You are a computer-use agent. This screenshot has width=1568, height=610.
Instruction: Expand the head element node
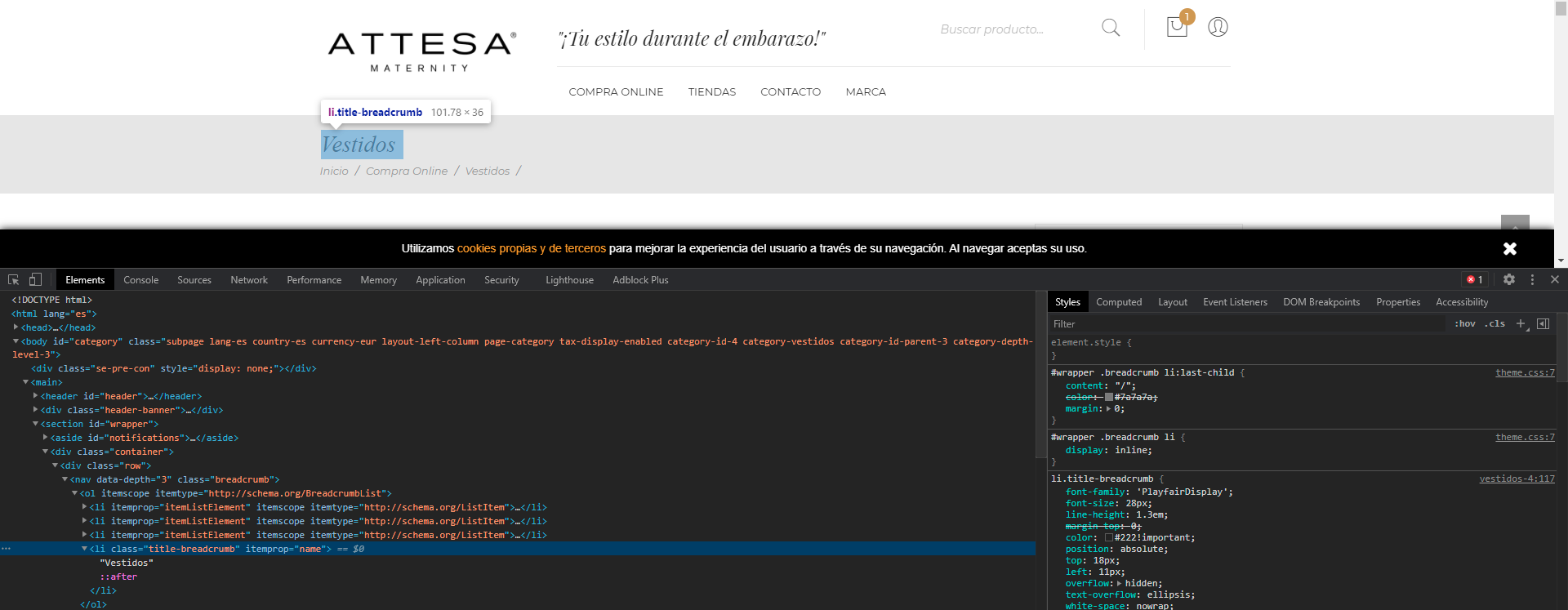pyautogui.click(x=16, y=327)
